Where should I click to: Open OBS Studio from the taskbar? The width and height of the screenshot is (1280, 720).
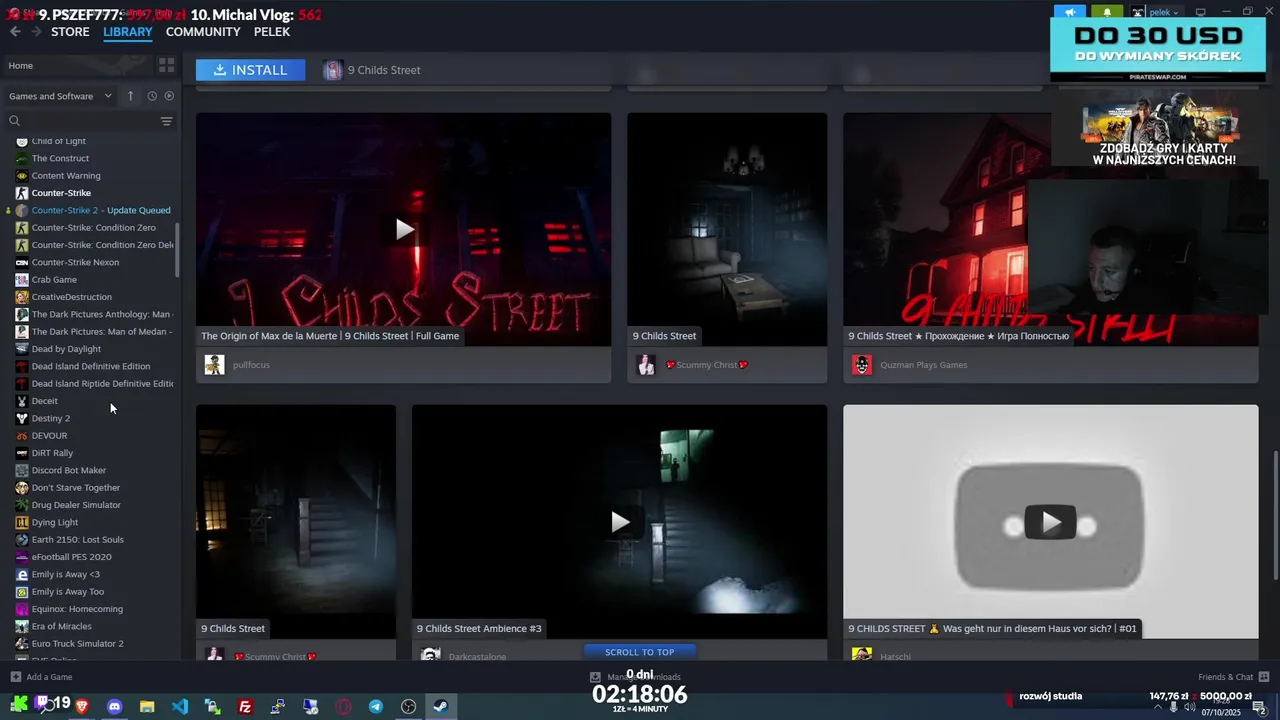coord(408,707)
